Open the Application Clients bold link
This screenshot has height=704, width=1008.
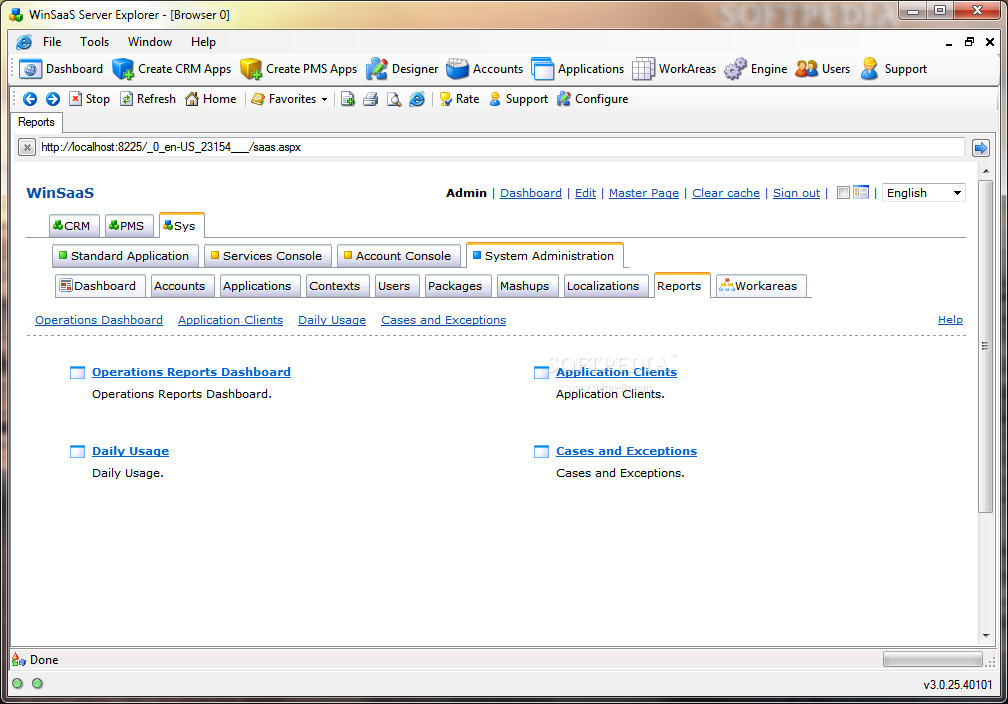(x=616, y=372)
